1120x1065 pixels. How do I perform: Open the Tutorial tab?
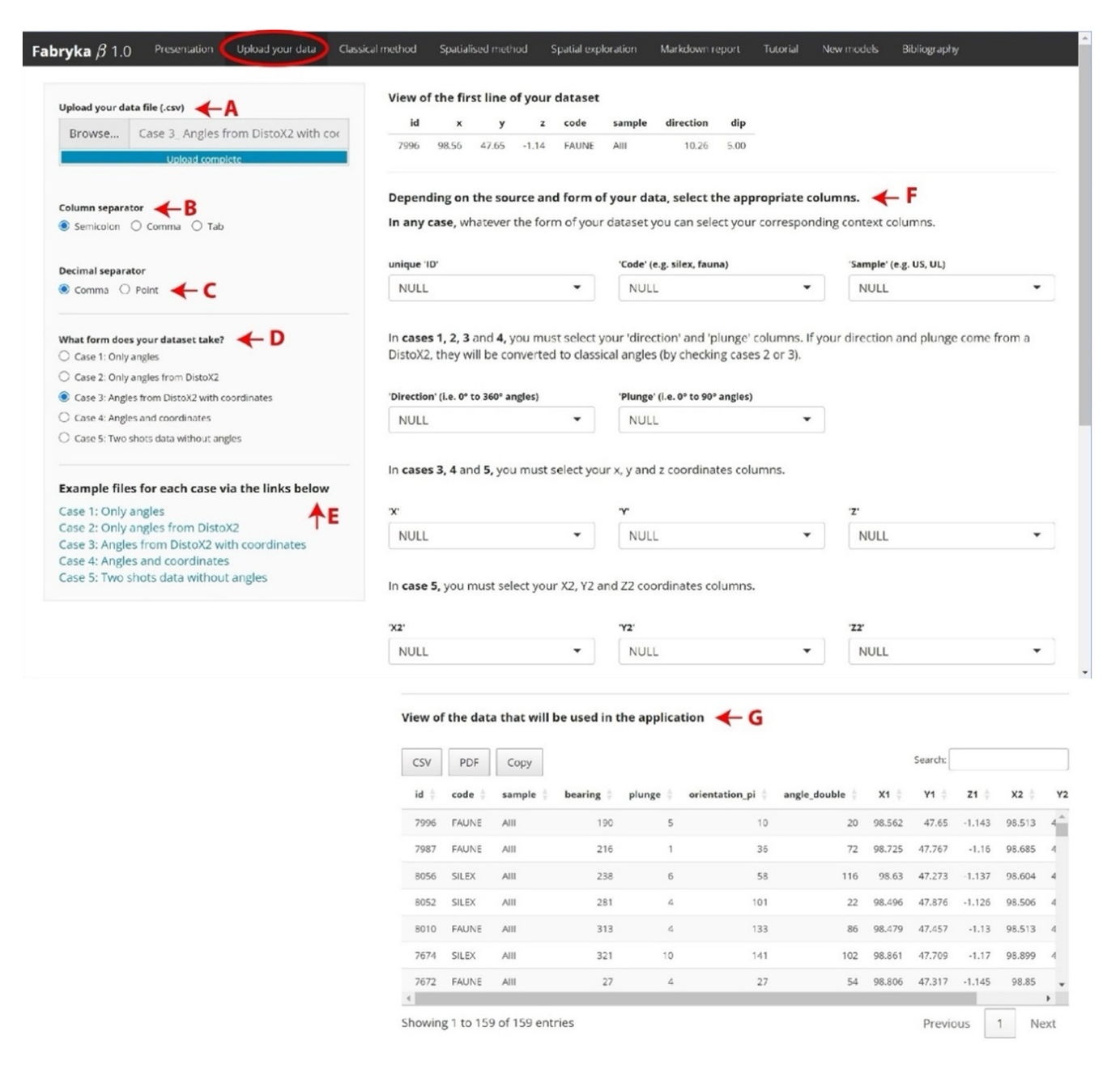(781, 49)
